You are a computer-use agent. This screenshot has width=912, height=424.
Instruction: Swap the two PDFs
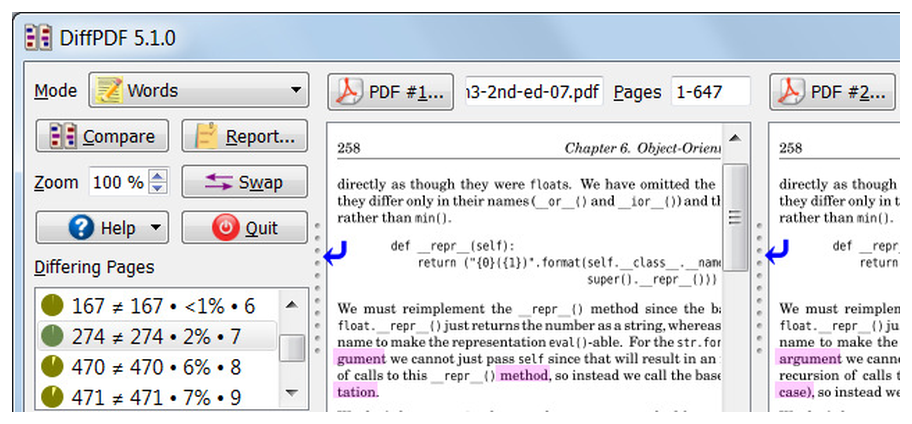click(x=245, y=182)
